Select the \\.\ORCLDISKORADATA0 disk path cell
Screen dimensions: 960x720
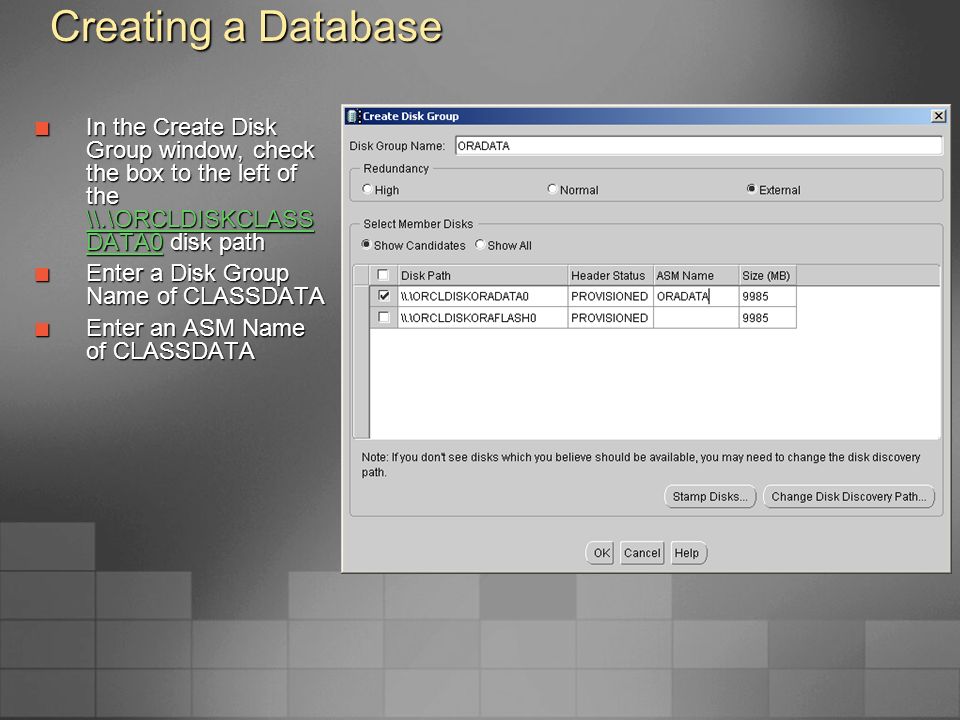pyautogui.click(x=482, y=296)
